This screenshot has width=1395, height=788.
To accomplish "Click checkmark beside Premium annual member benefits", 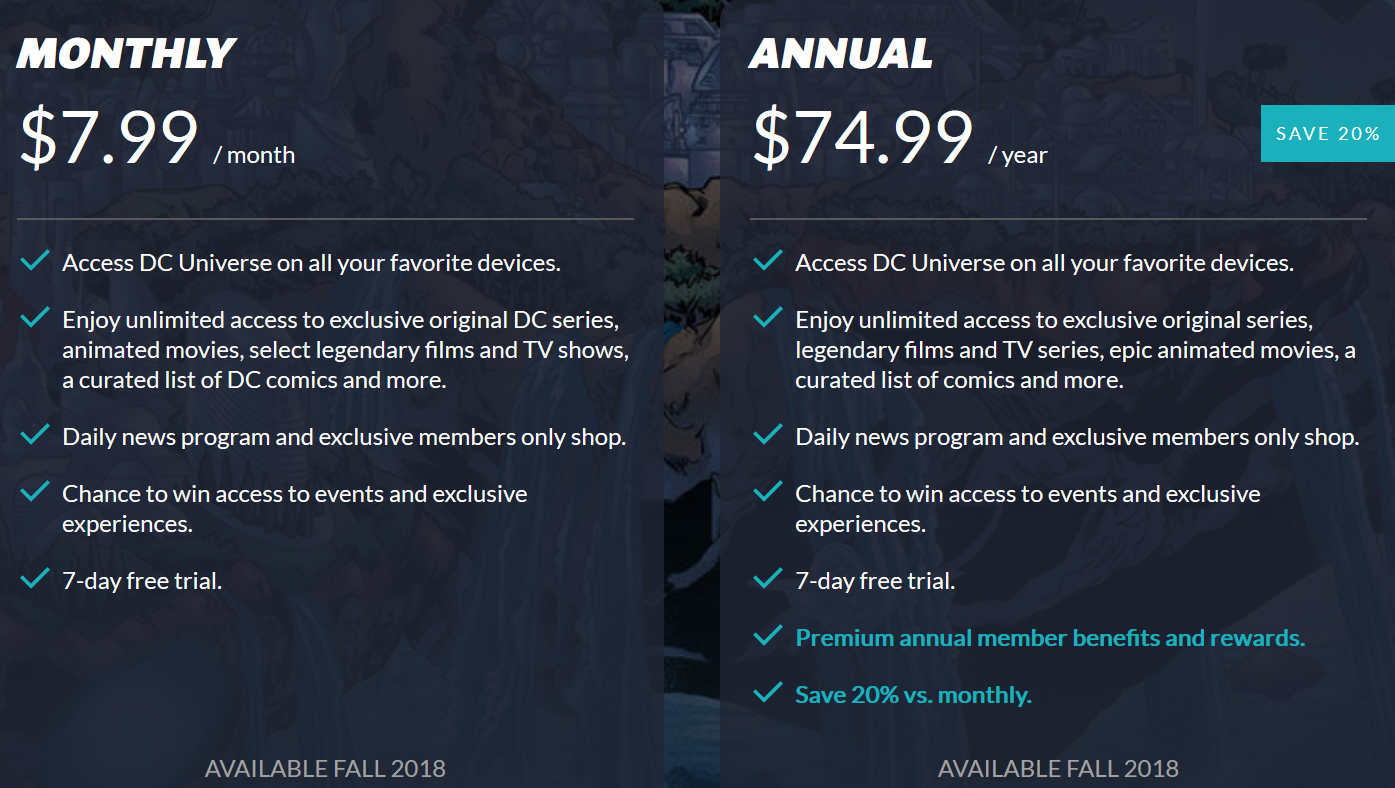I will [768, 636].
